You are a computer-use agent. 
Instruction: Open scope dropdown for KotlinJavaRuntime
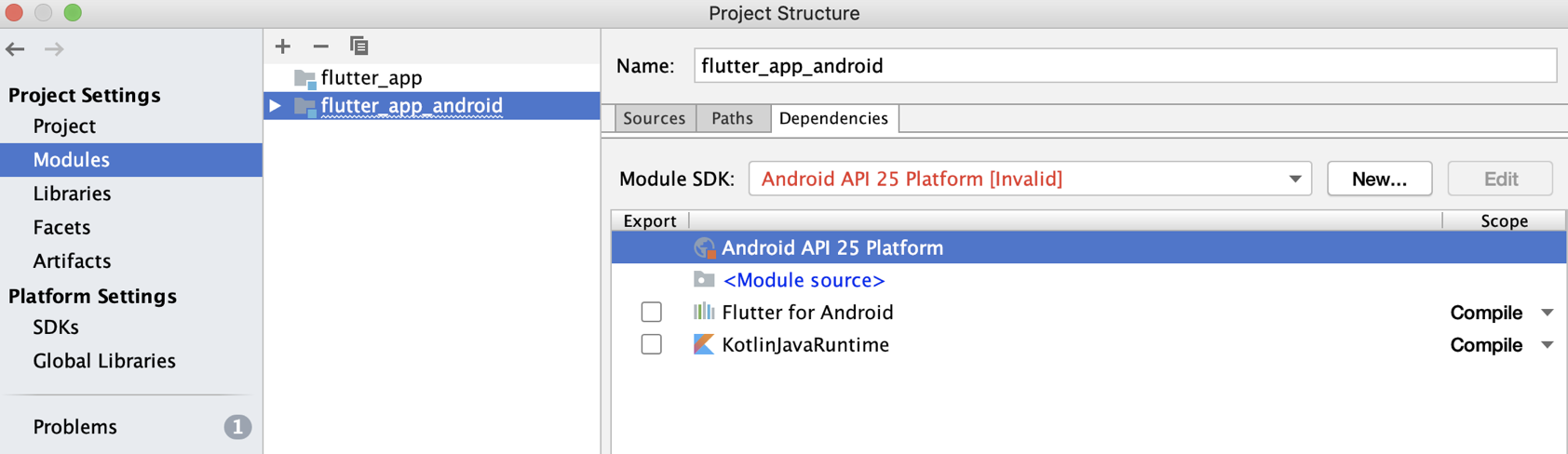[x=1547, y=345]
